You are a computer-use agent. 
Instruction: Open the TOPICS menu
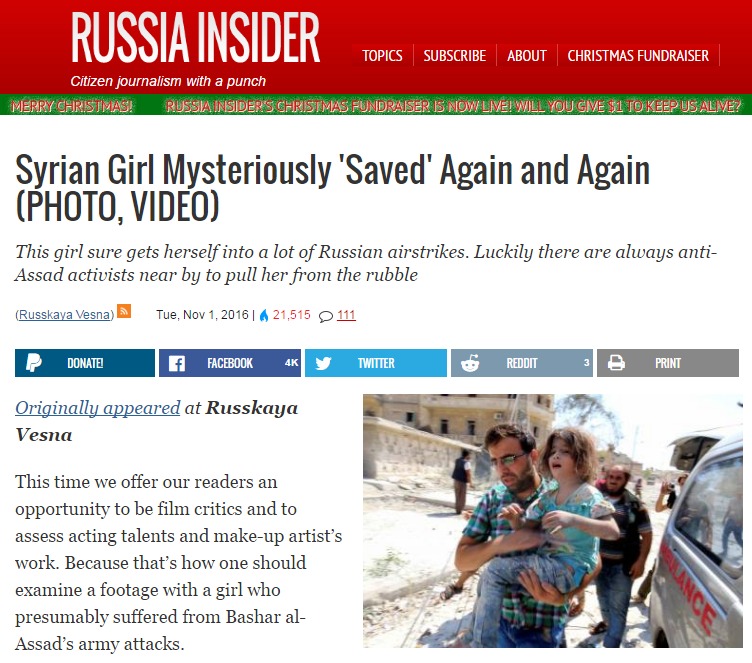[x=382, y=56]
